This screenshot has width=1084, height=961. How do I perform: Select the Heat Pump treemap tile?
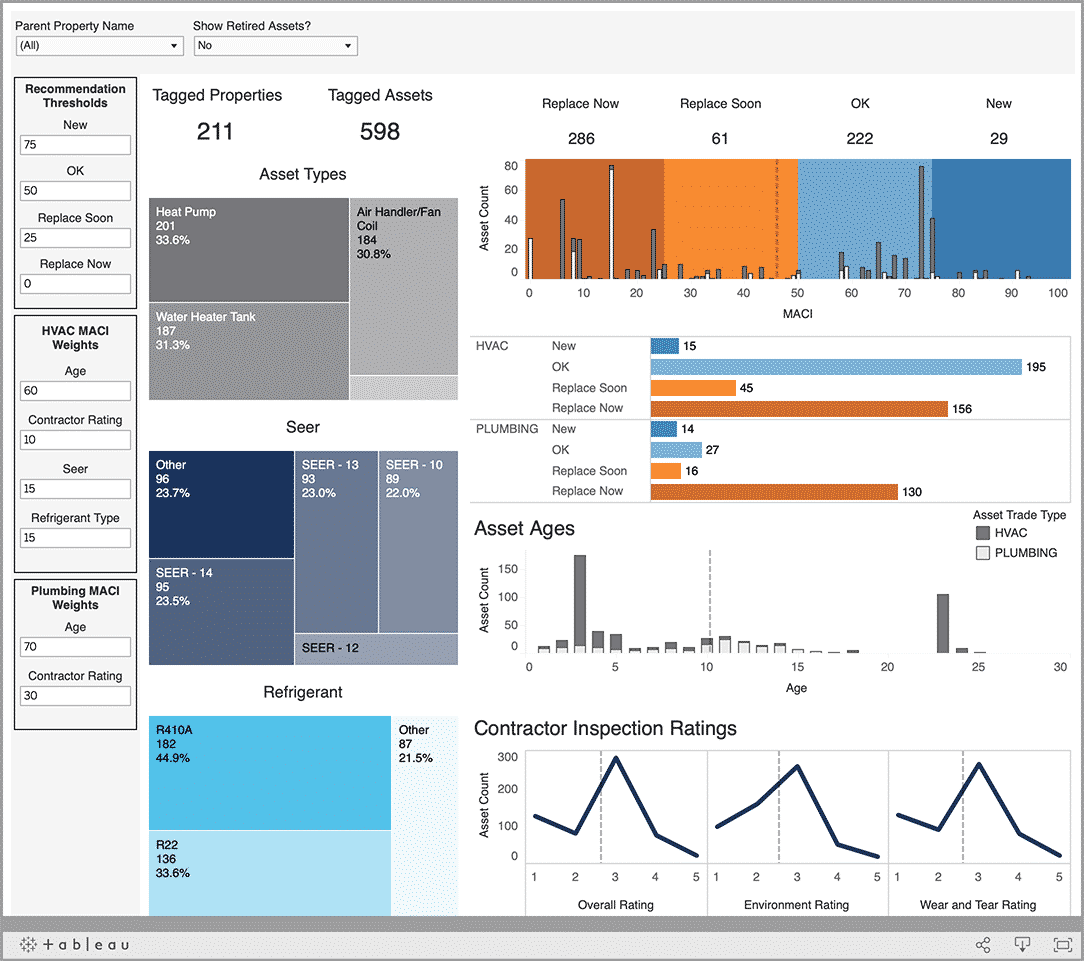click(x=248, y=250)
